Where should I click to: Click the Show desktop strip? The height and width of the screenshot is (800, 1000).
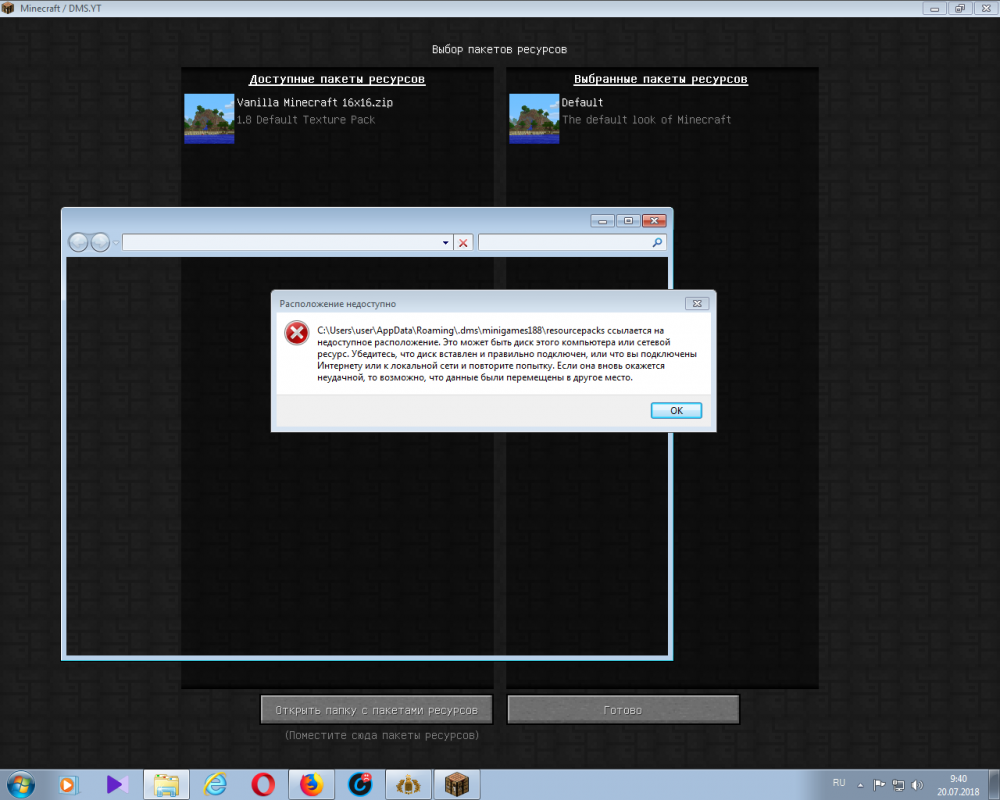click(x=994, y=784)
